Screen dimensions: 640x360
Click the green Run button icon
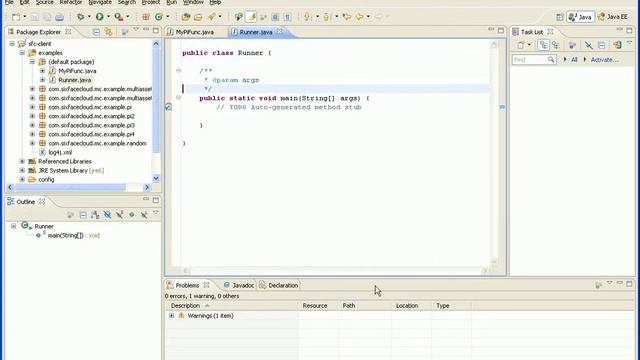point(99,17)
